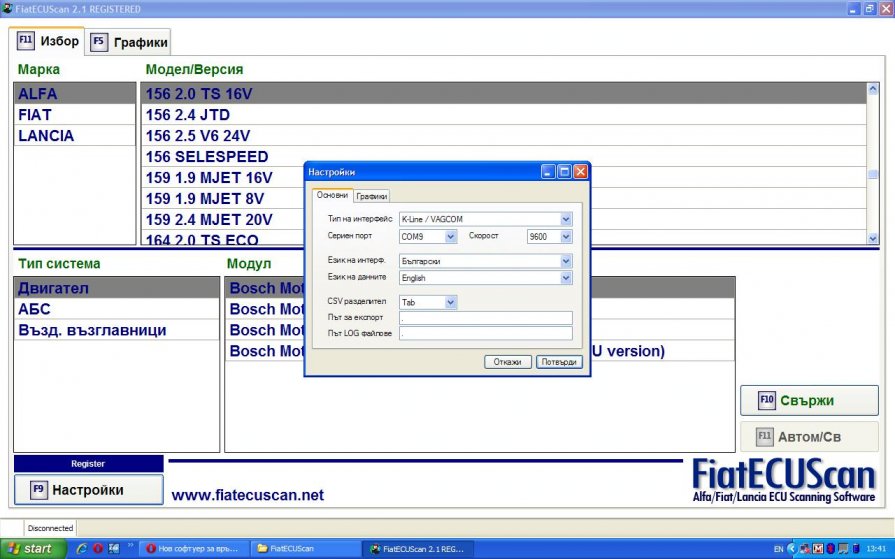Close the Настройки dialog with the X
Viewport: 895px width, 559px height.
pos(580,172)
